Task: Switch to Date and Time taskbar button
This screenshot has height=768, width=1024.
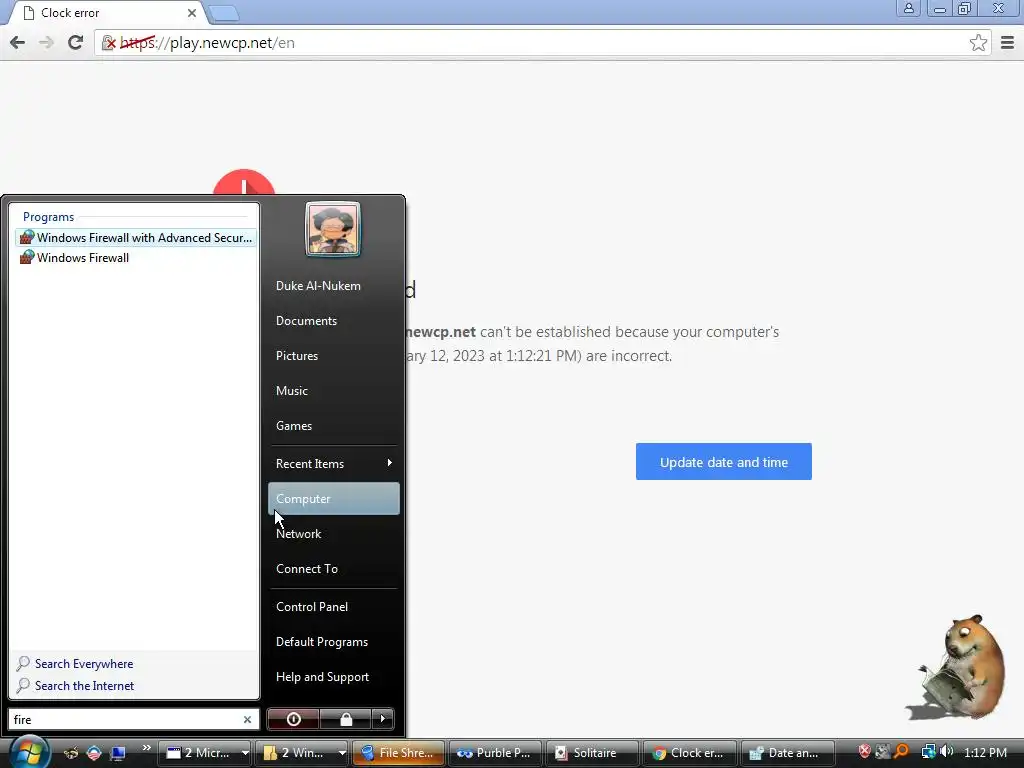Action: pos(788,753)
